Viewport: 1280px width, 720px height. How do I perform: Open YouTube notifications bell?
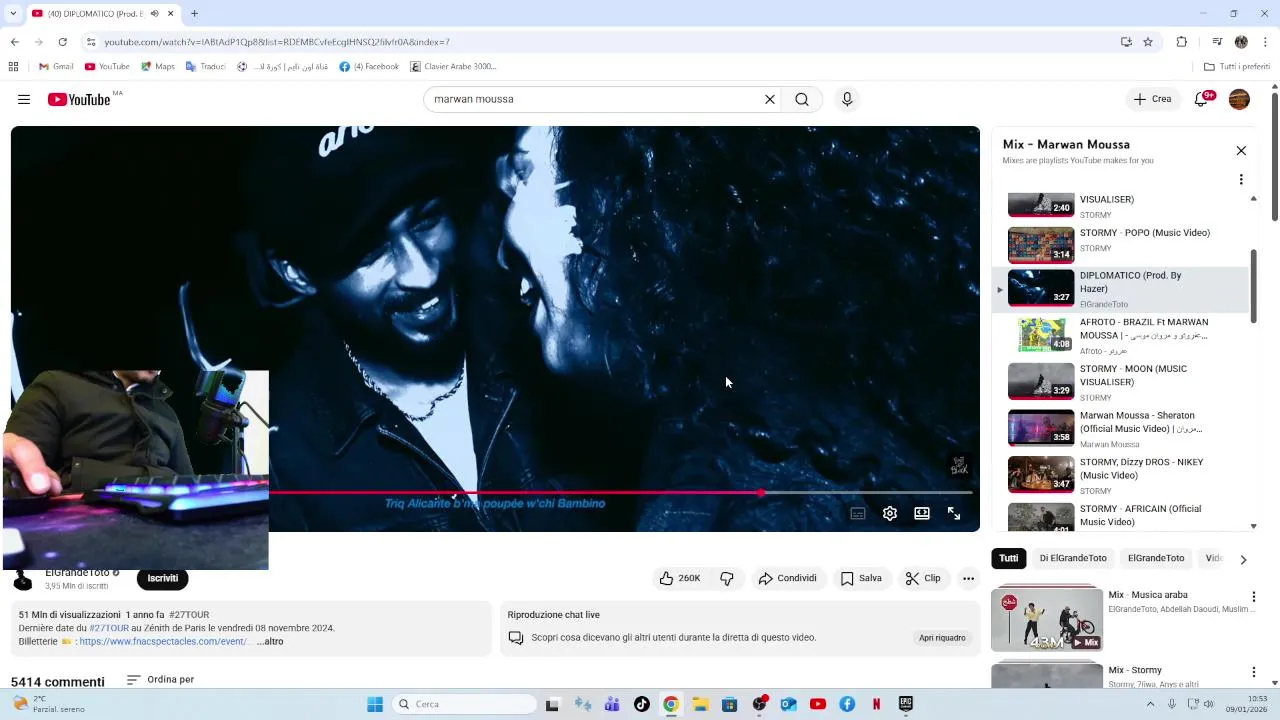pos(1203,99)
